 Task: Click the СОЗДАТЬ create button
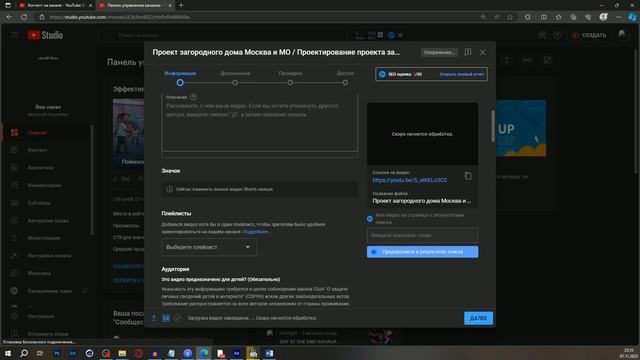[x=589, y=36]
